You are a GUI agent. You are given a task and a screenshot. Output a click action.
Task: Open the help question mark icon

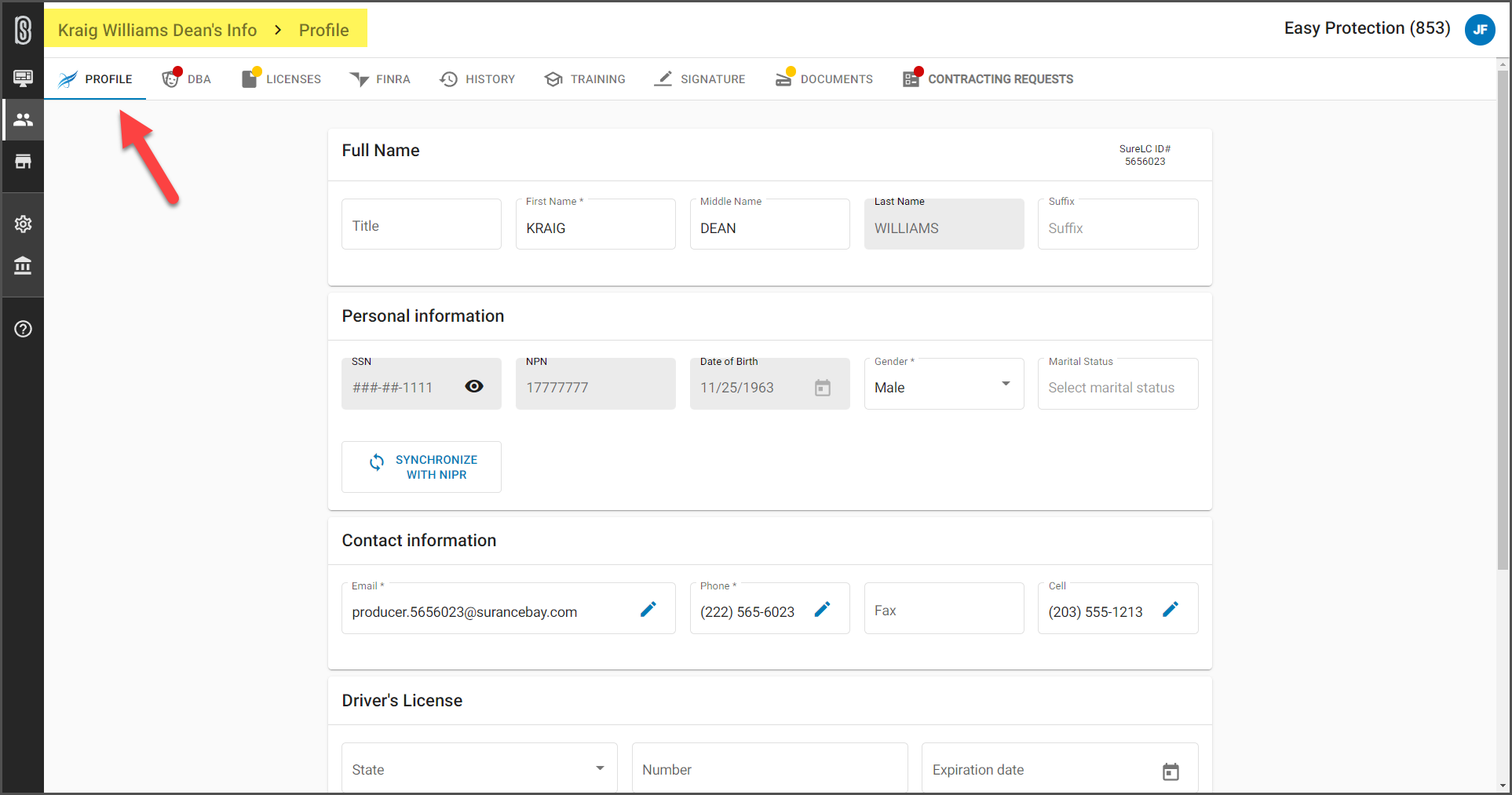click(23, 329)
